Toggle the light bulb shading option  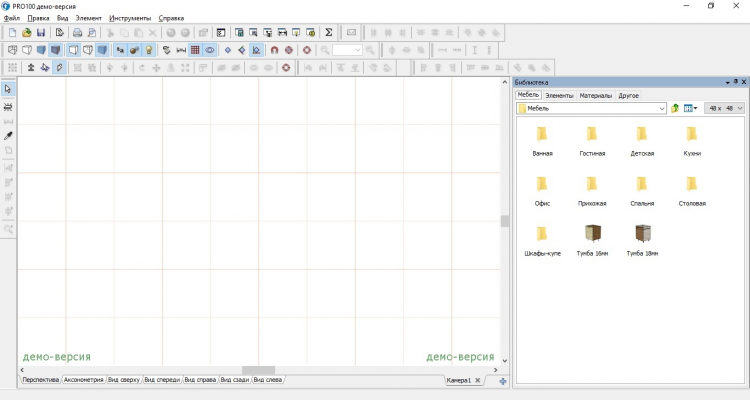149,50
